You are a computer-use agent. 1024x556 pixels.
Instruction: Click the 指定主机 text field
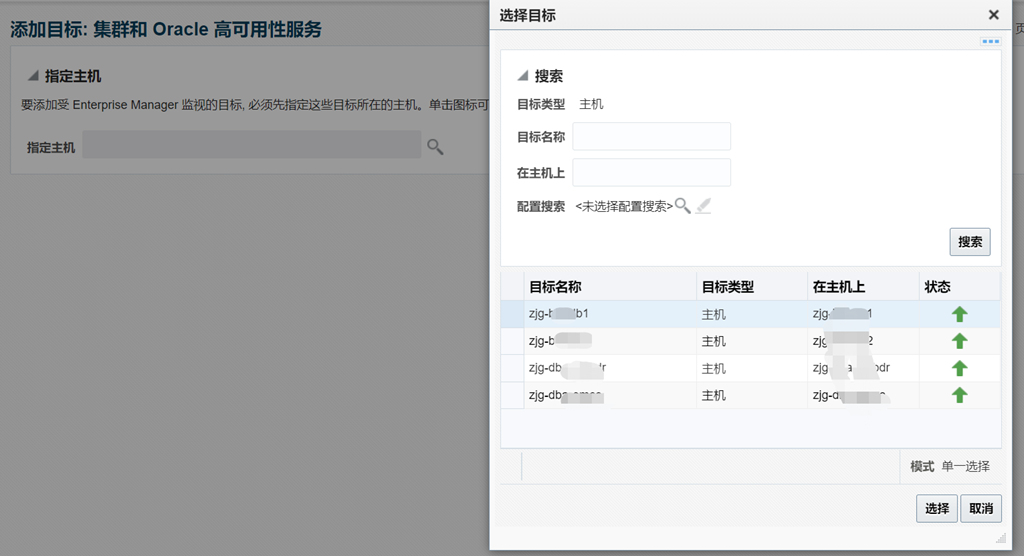[251, 144]
